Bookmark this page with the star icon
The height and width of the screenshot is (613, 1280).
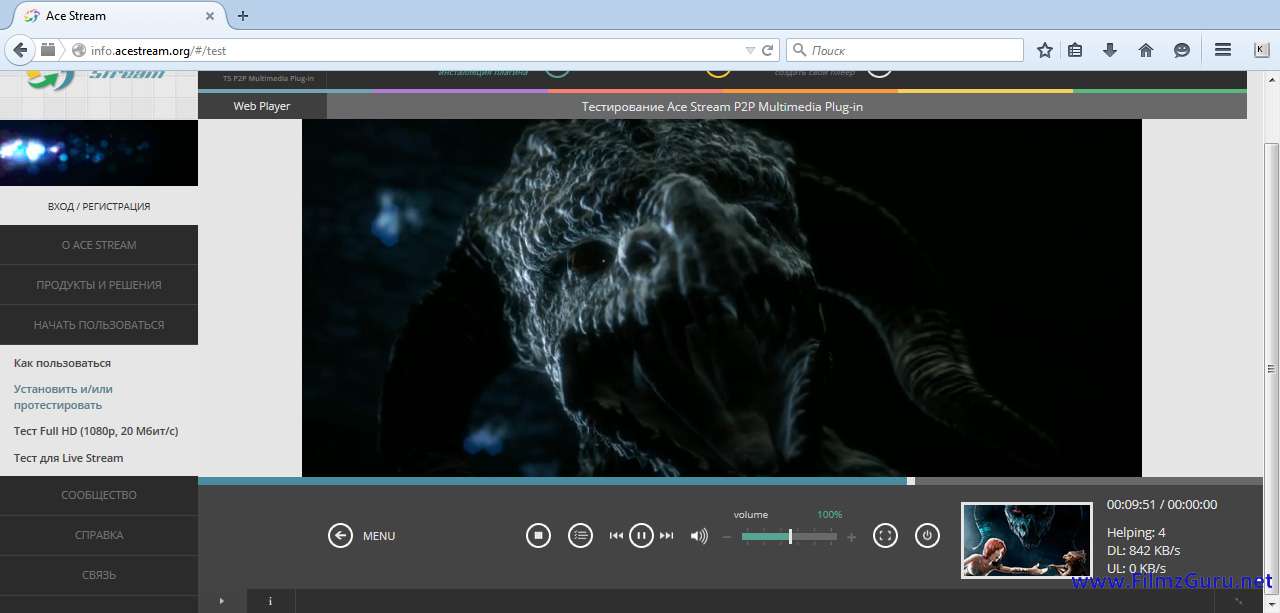coord(1044,50)
